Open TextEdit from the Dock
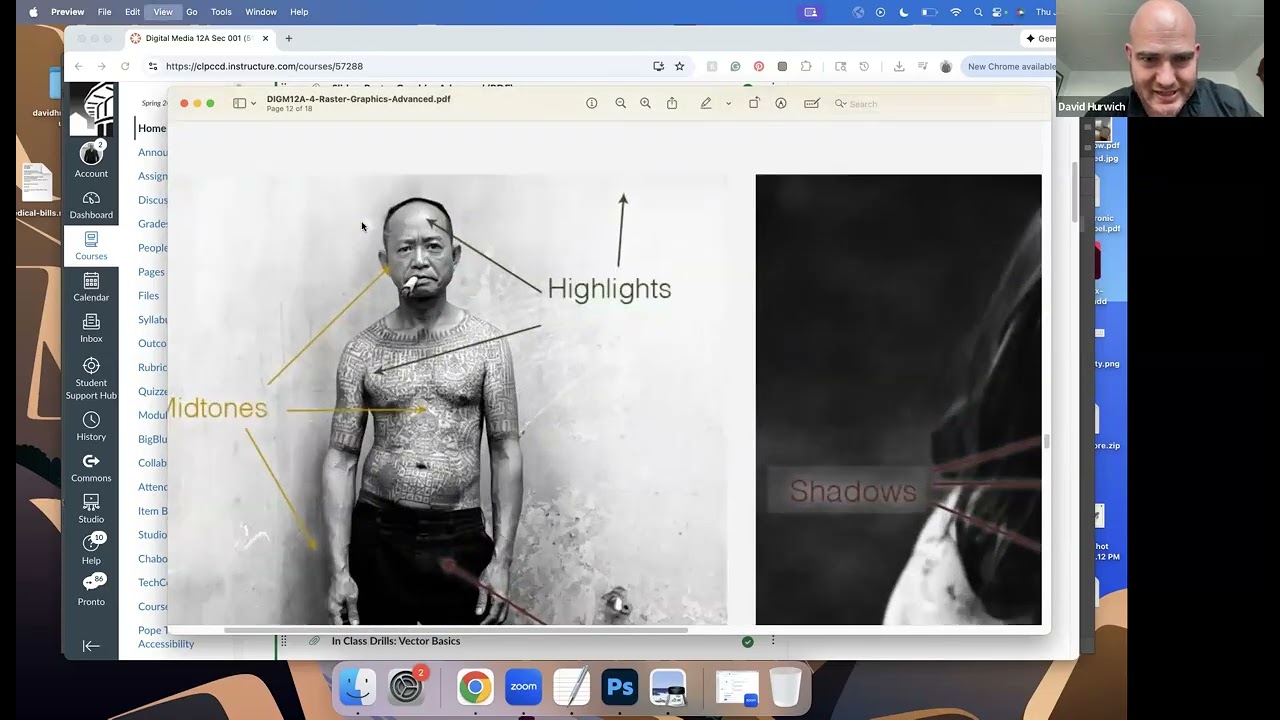 pos(572,688)
